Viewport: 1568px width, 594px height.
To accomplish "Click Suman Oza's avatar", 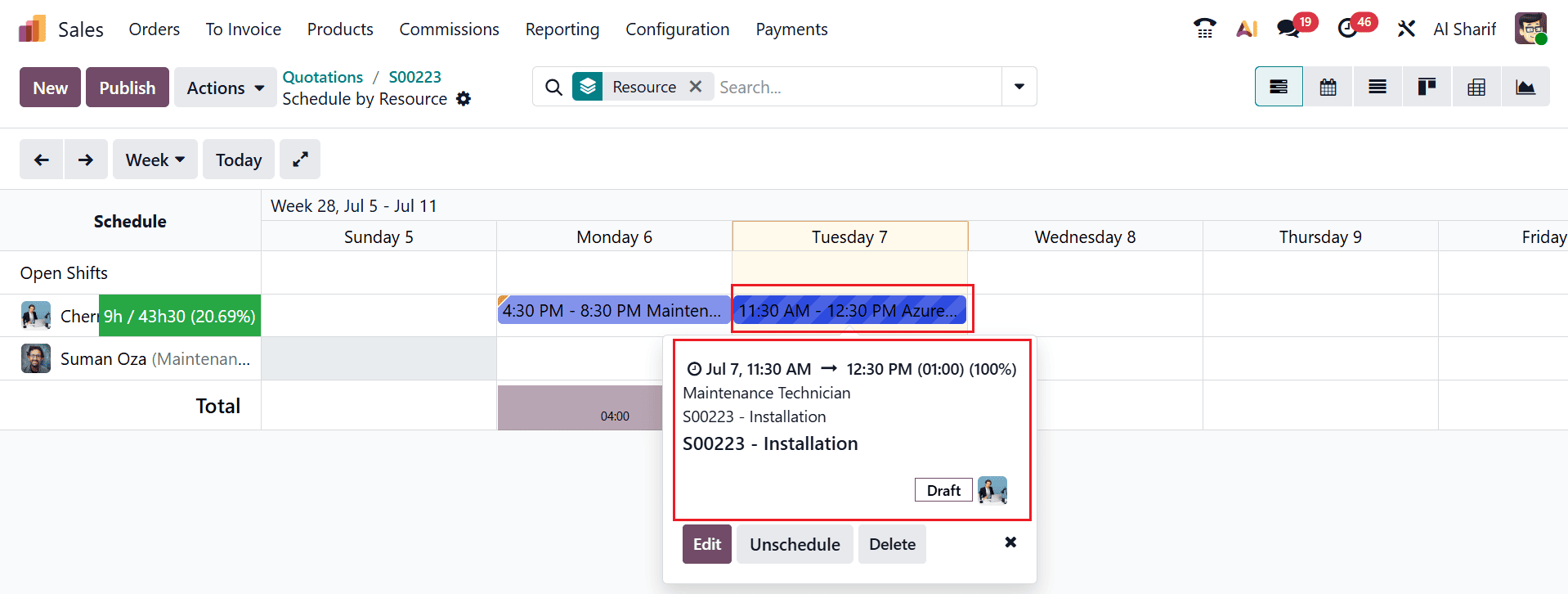I will coord(36,358).
